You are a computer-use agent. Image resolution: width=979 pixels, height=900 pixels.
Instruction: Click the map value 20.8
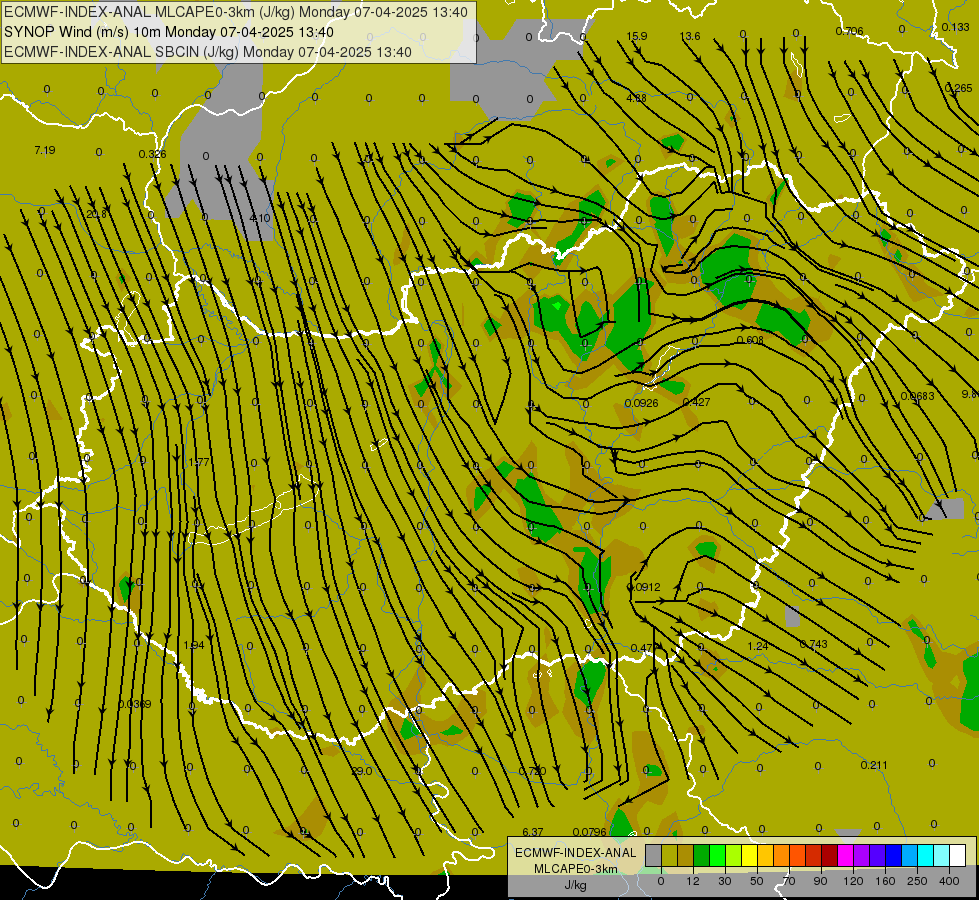pos(96,214)
